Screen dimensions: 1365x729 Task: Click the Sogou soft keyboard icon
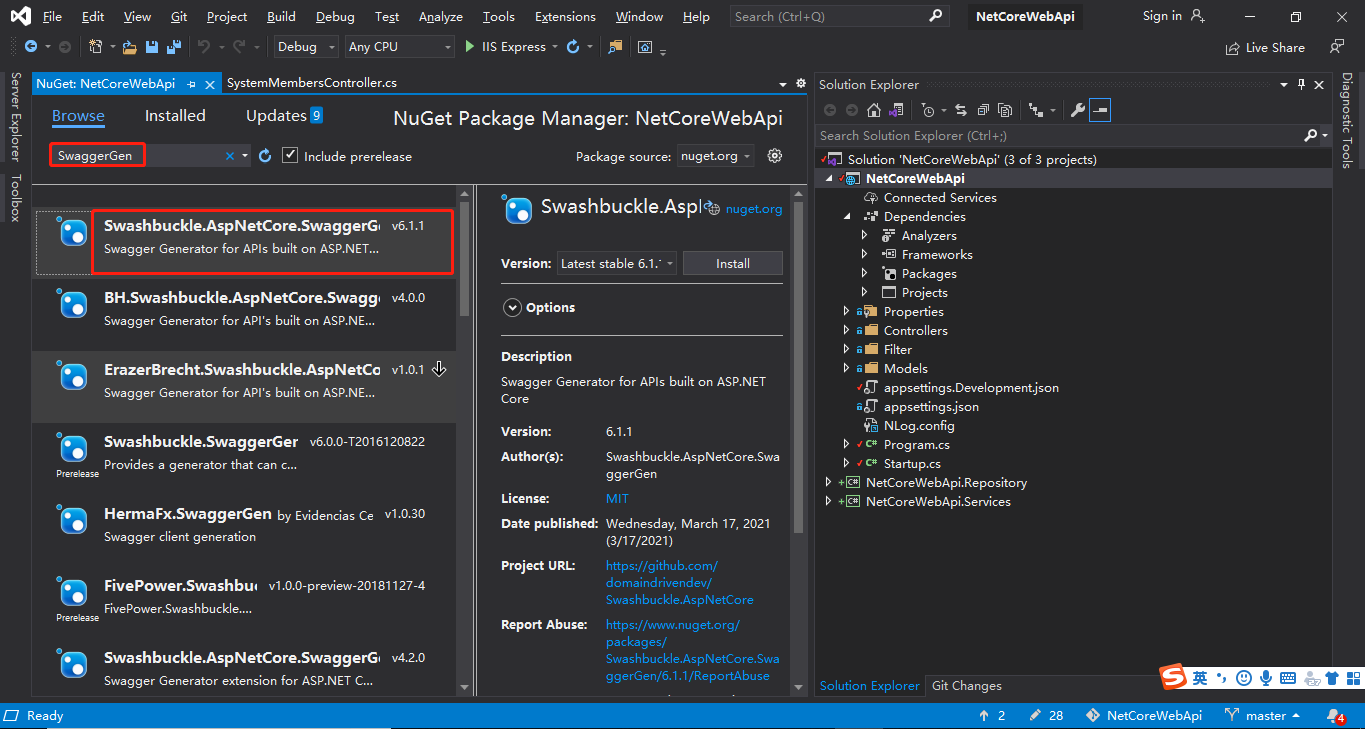pyautogui.click(x=1288, y=678)
